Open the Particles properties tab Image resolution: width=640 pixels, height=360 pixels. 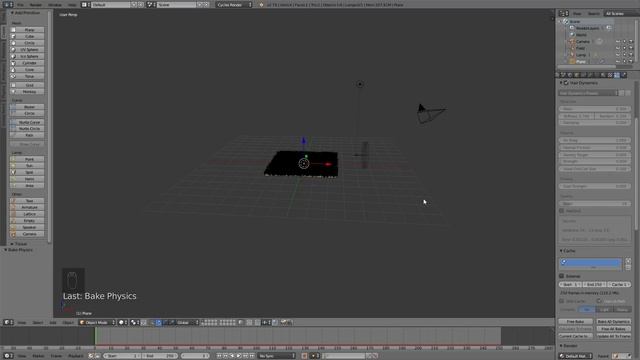pyautogui.click(x=617, y=75)
